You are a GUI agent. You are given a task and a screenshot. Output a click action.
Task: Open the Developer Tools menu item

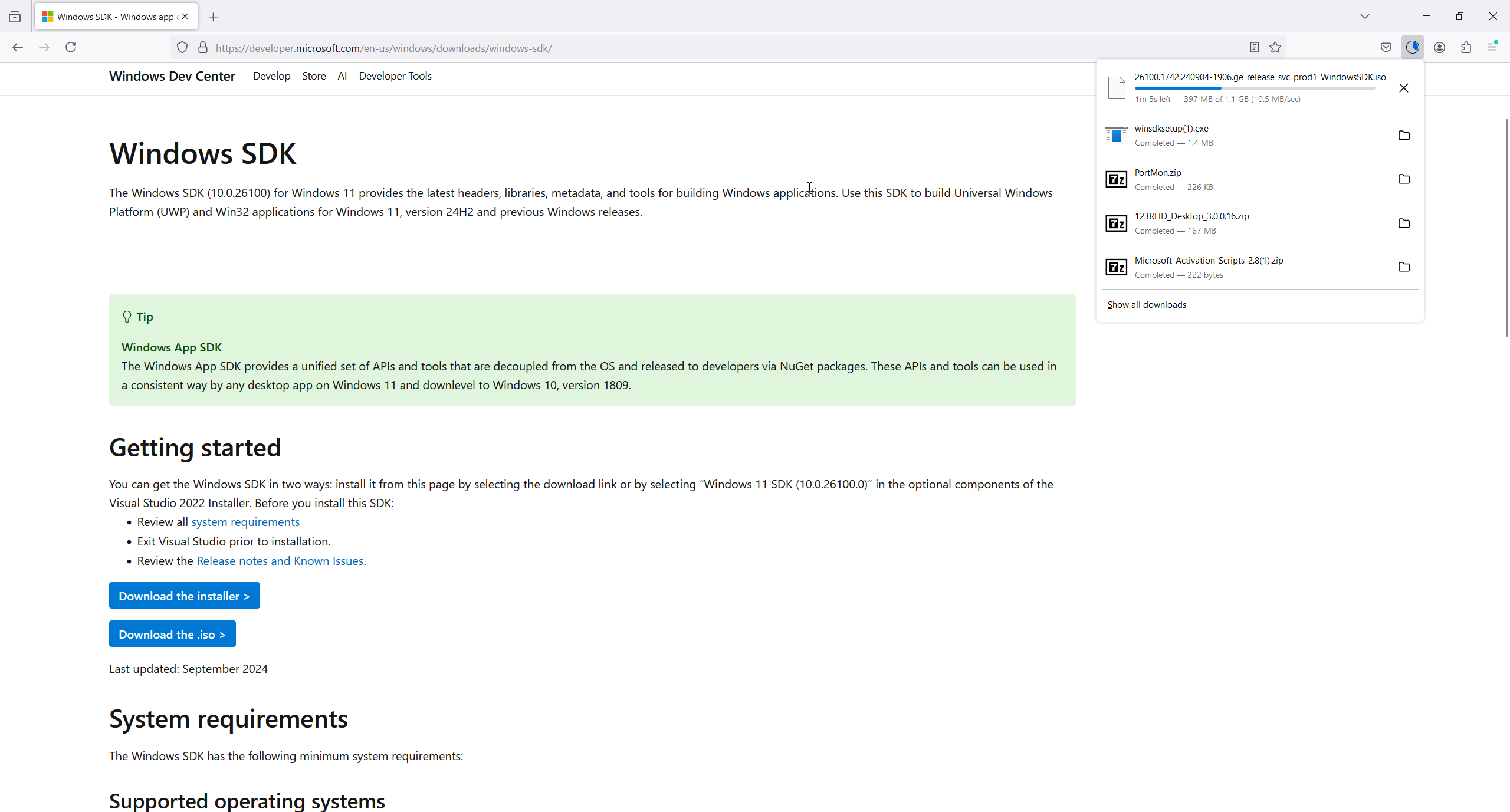(395, 76)
